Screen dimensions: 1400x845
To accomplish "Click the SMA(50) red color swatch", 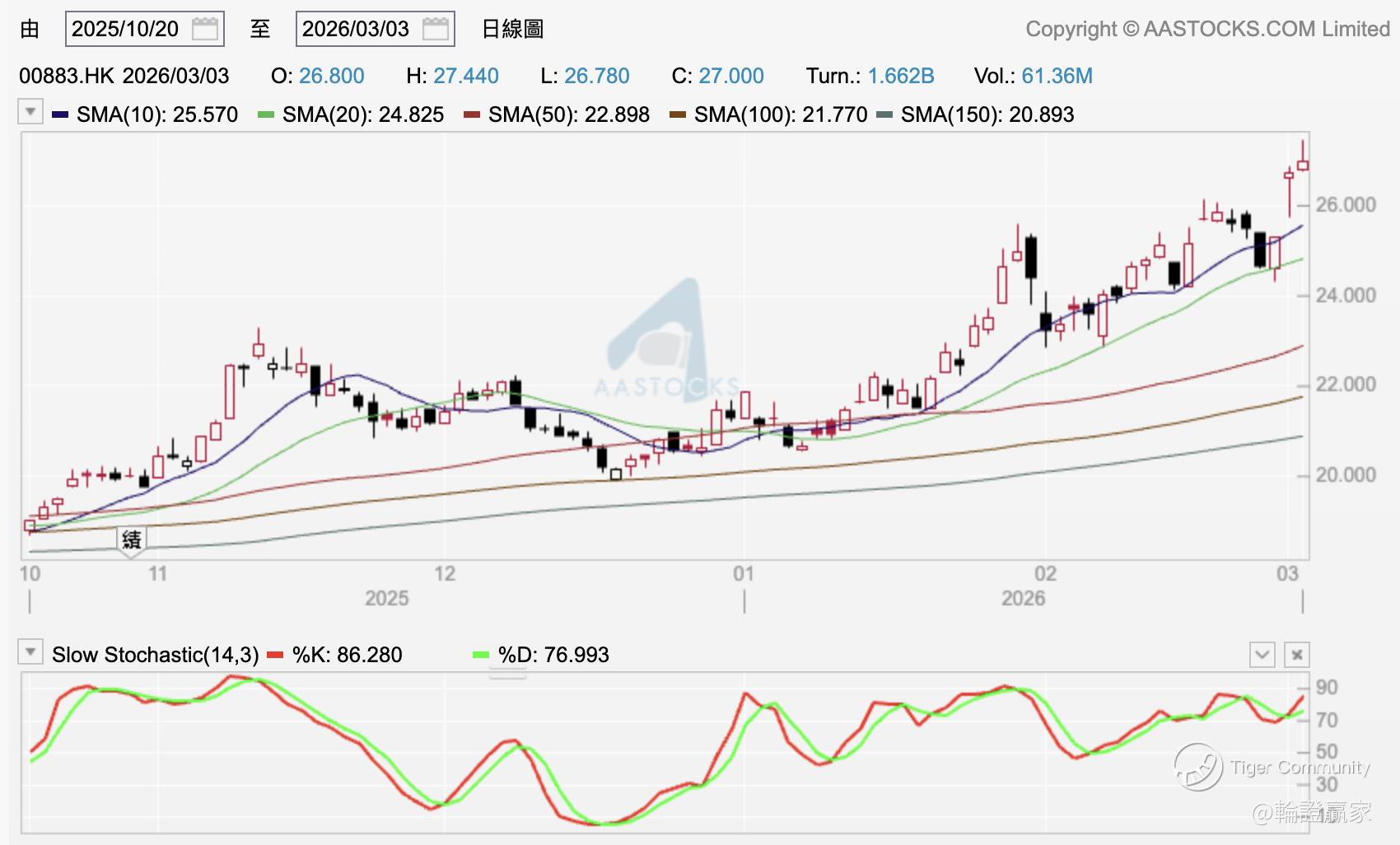I will tap(472, 114).
